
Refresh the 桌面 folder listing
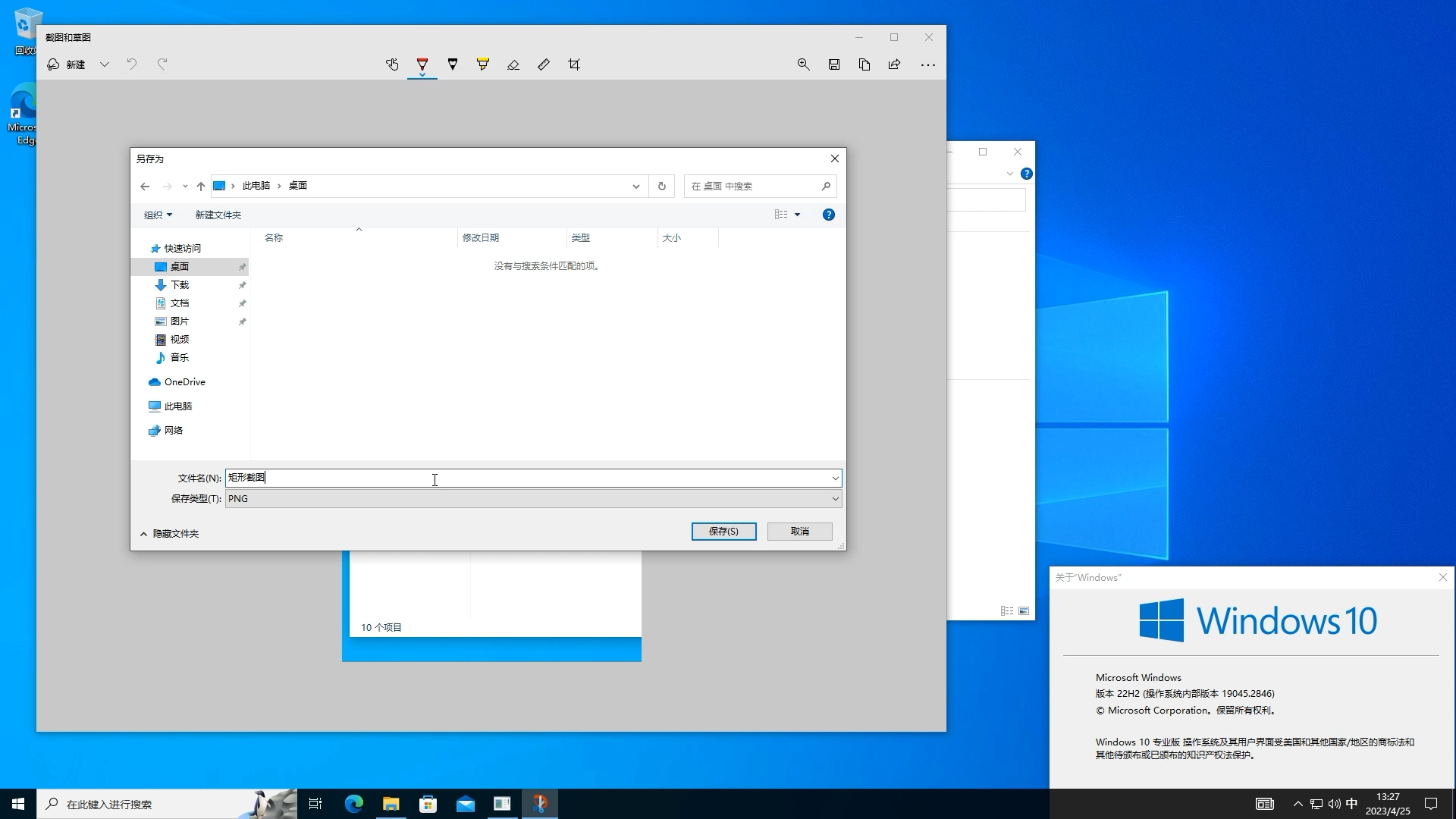662,186
